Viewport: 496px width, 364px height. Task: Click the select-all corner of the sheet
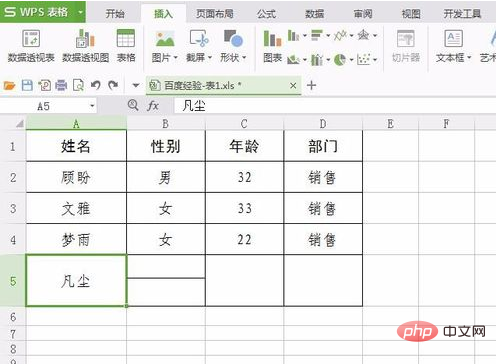tap(19, 124)
